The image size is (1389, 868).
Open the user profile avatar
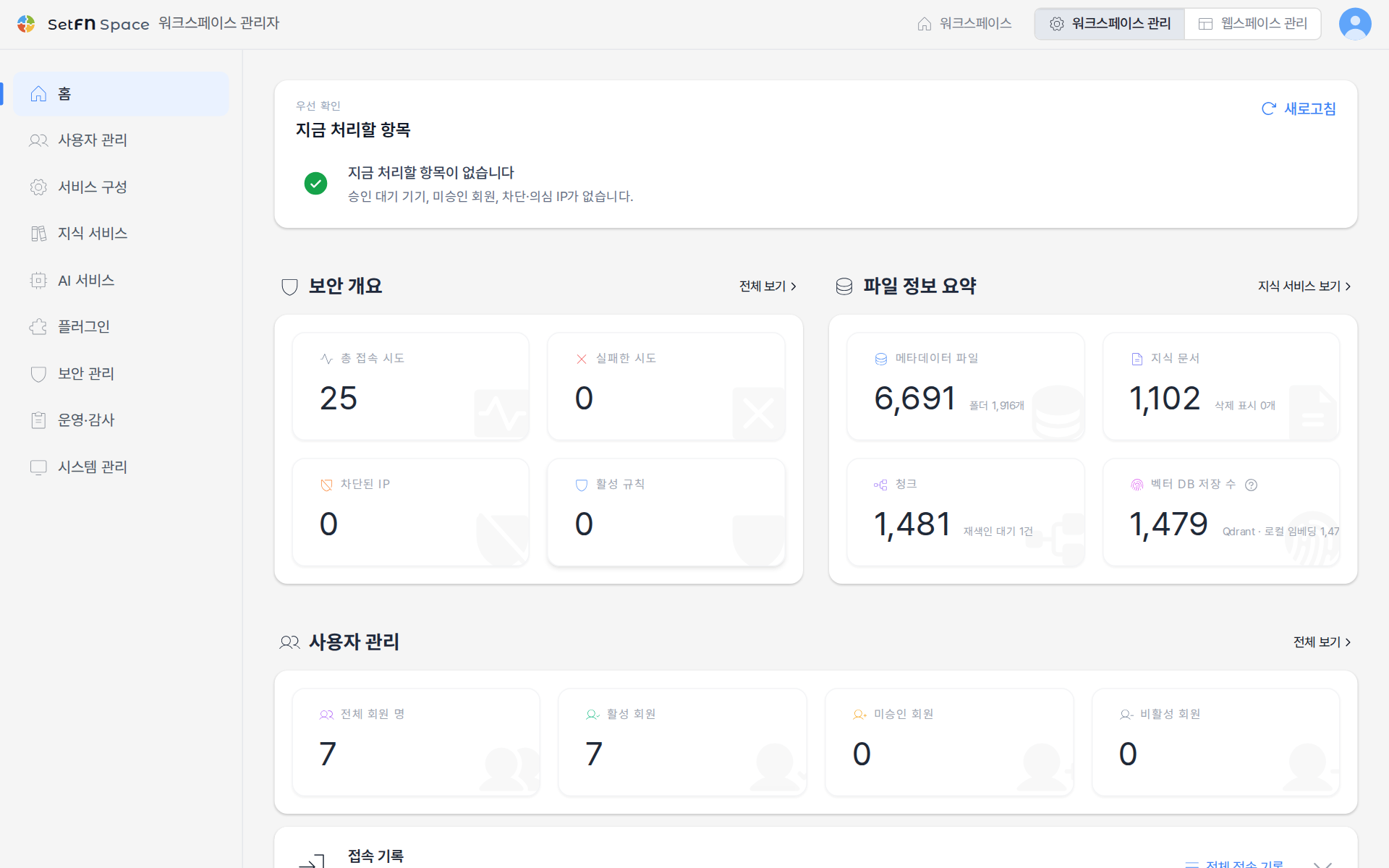click(1354, 24)
